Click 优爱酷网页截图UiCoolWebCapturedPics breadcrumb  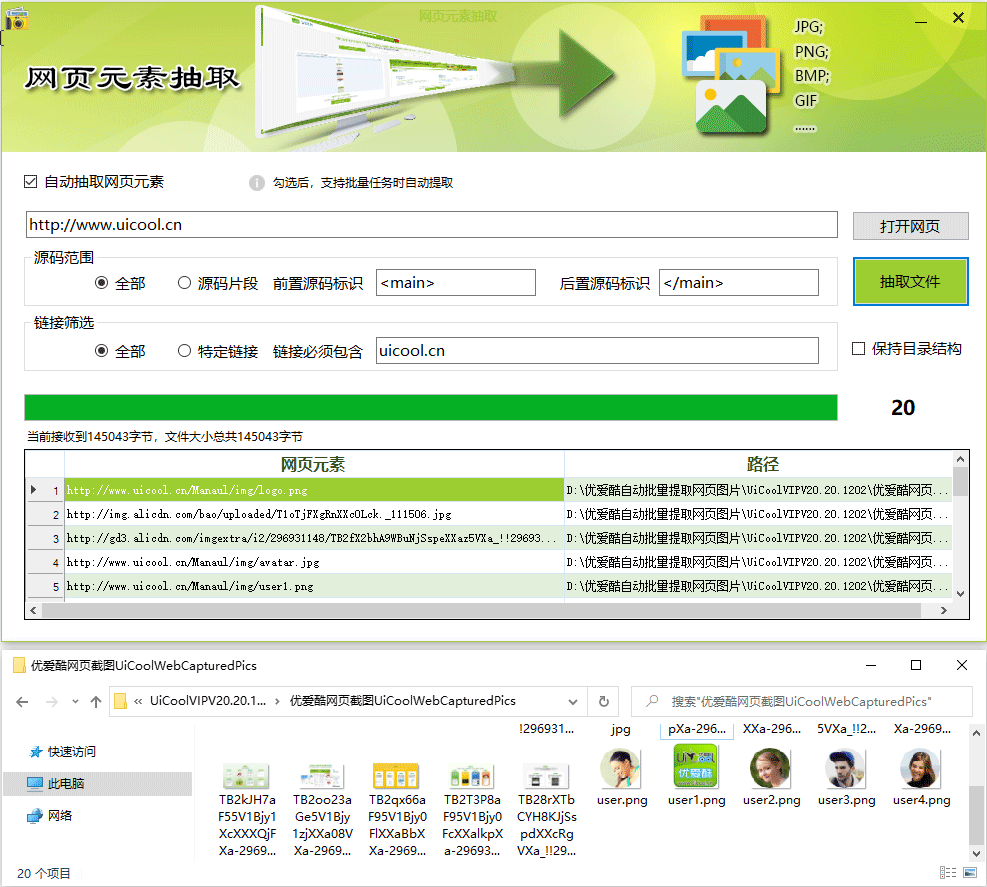click(402, 701)
